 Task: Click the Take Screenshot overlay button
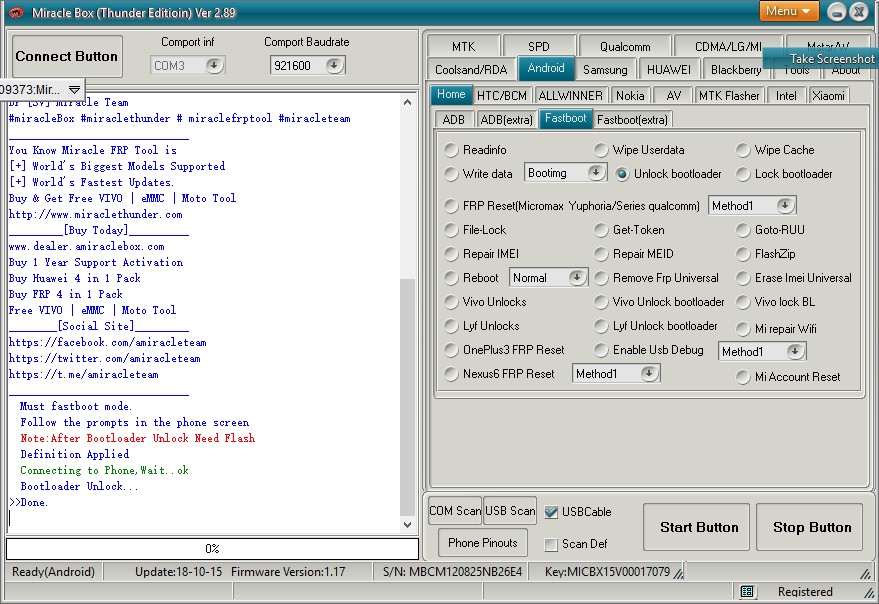822,59
